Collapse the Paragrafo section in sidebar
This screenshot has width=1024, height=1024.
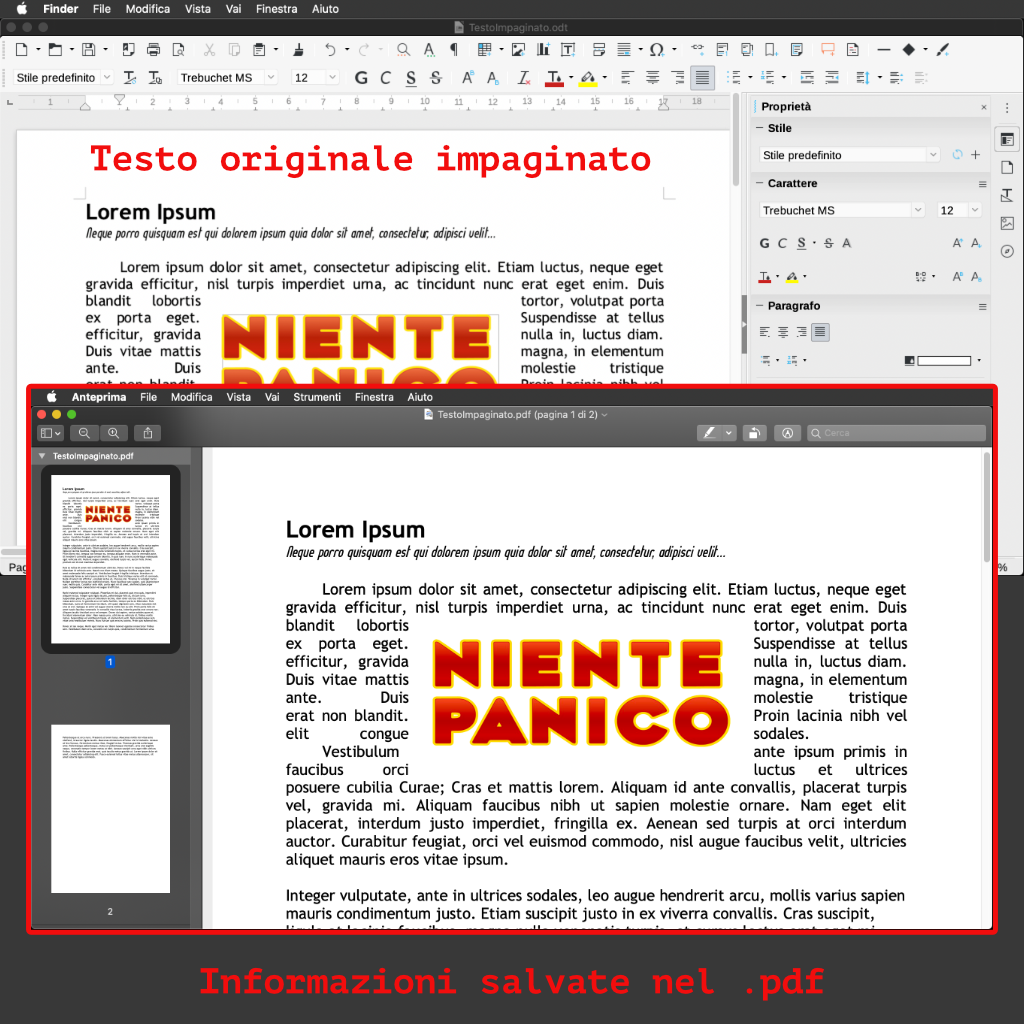(760, 306)
